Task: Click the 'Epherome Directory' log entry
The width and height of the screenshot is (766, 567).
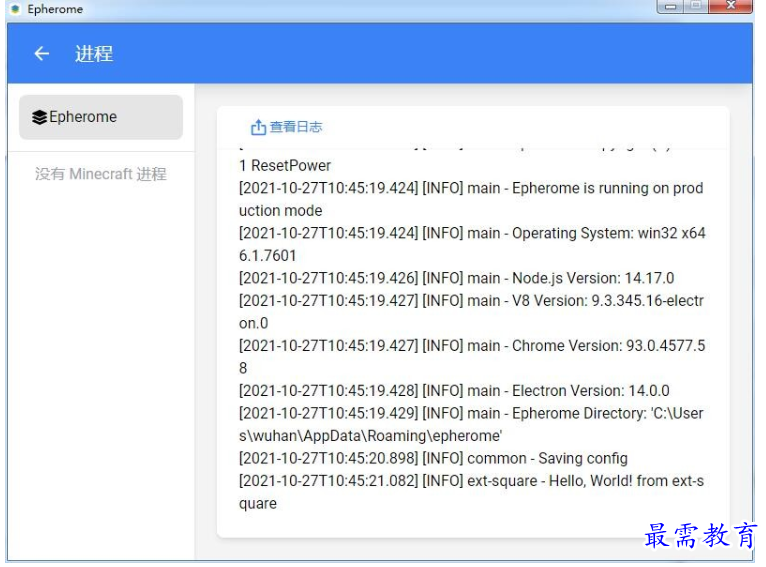Action: click(x=472, y=424)
